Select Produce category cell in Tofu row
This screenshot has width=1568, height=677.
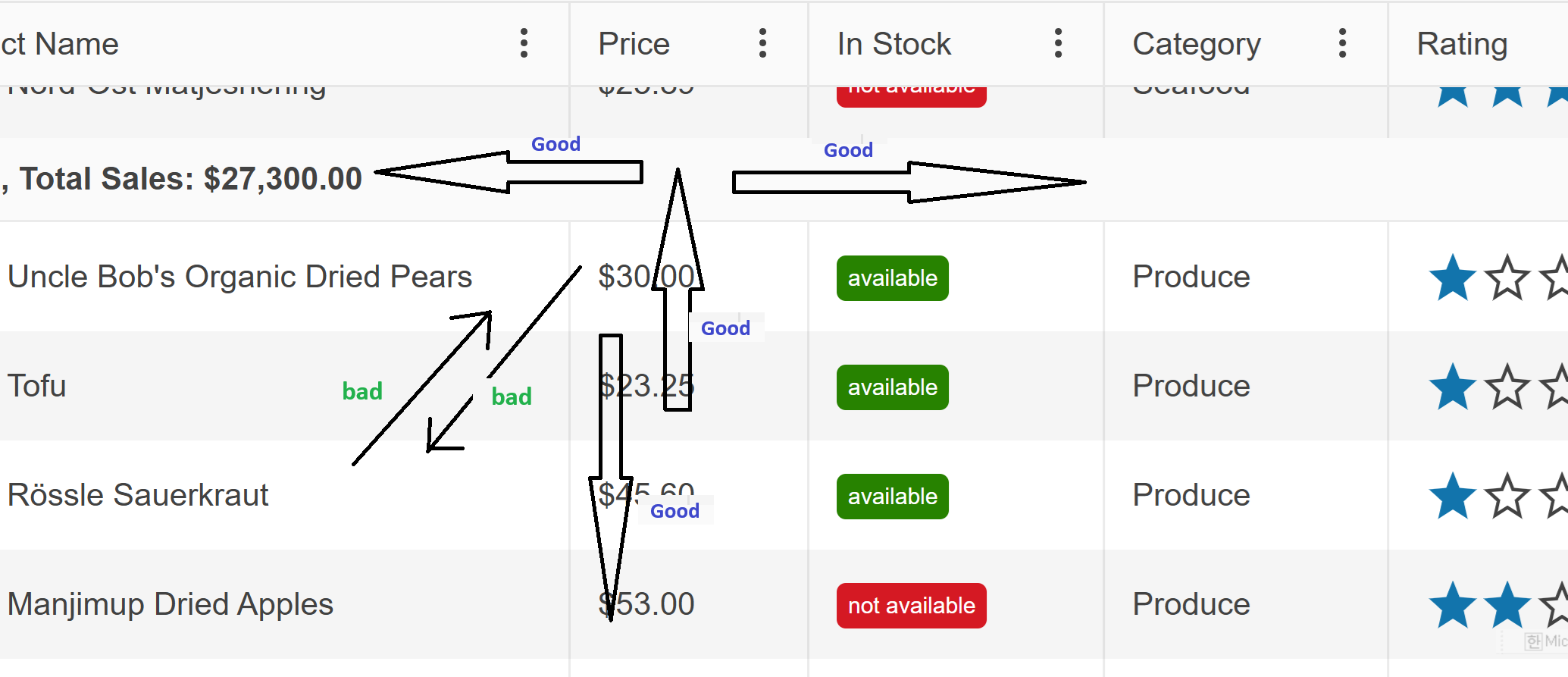click(x=1191, y=386)
